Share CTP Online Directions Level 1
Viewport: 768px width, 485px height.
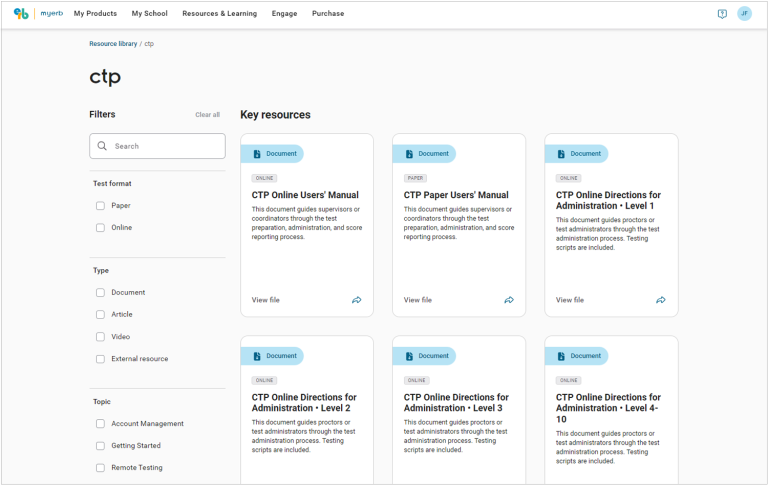point(660,300)
